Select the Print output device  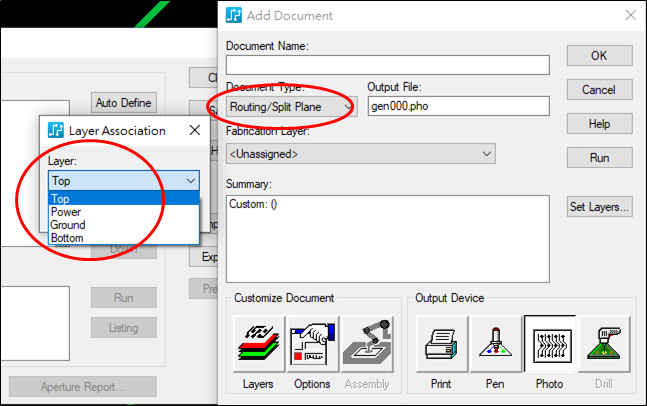(x=442, y=344)
